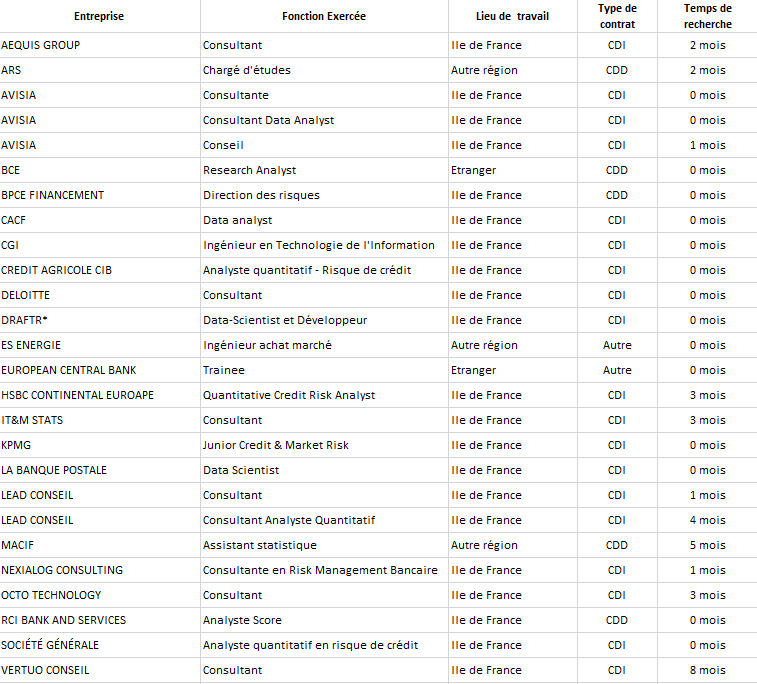
Task: Select 'Junior Credit & Market Risk' cell
Action: click(324, 446)
